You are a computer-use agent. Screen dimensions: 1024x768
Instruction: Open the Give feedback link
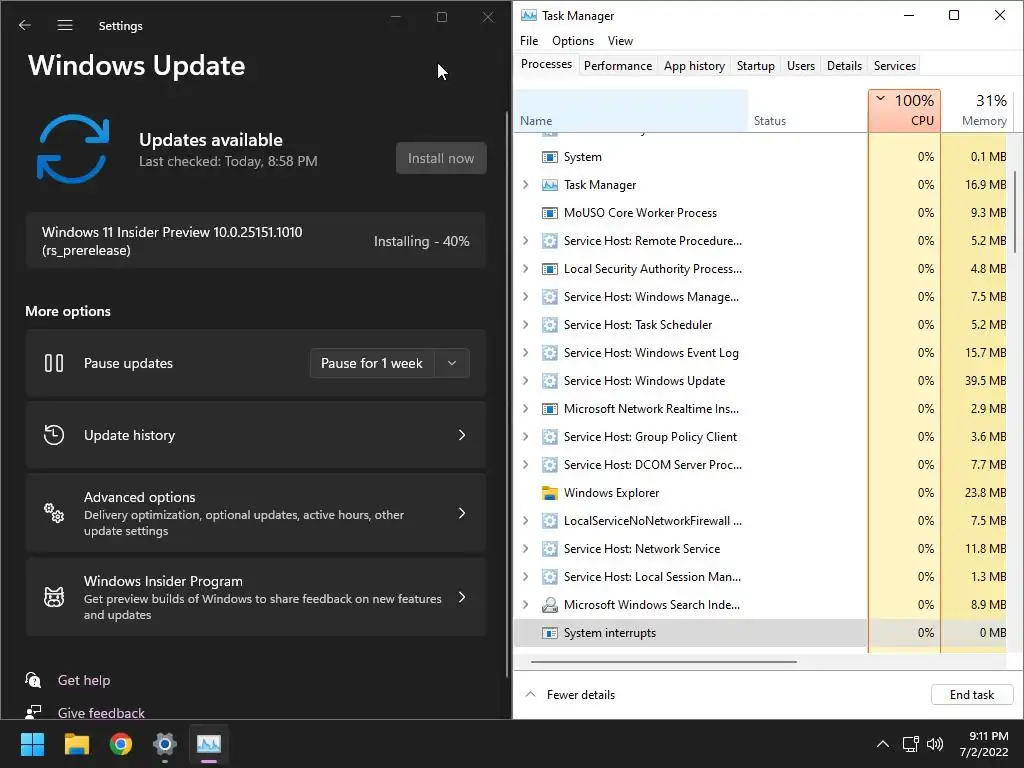(101, 713)
